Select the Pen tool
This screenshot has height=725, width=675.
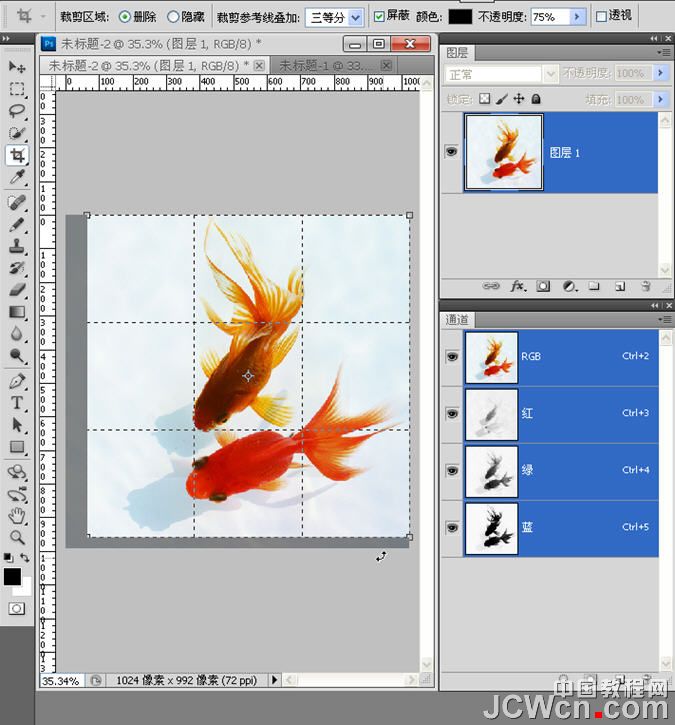click(x=17, y=381)
